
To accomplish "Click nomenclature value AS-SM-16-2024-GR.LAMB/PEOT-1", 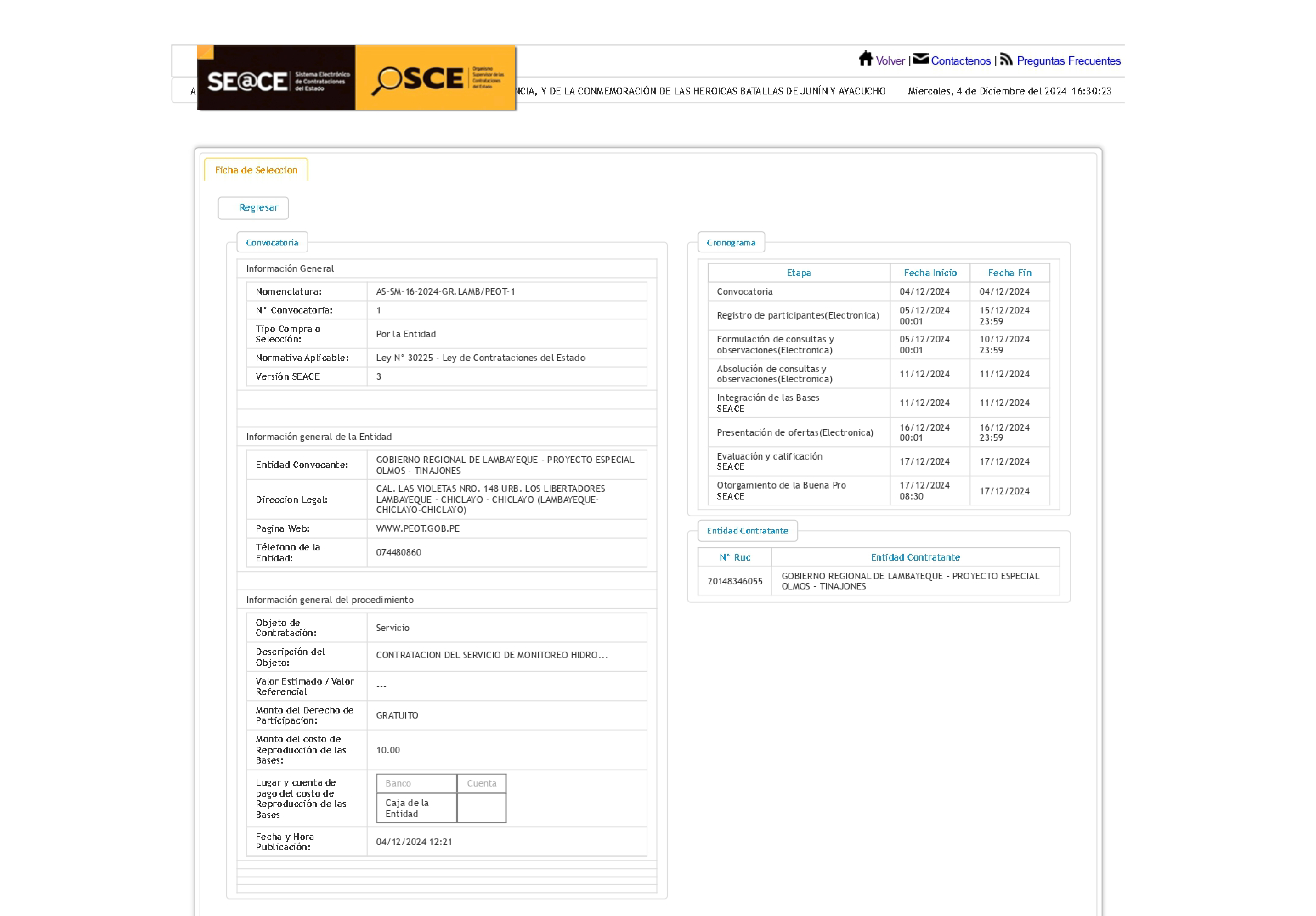I will (x=445, y=291).
